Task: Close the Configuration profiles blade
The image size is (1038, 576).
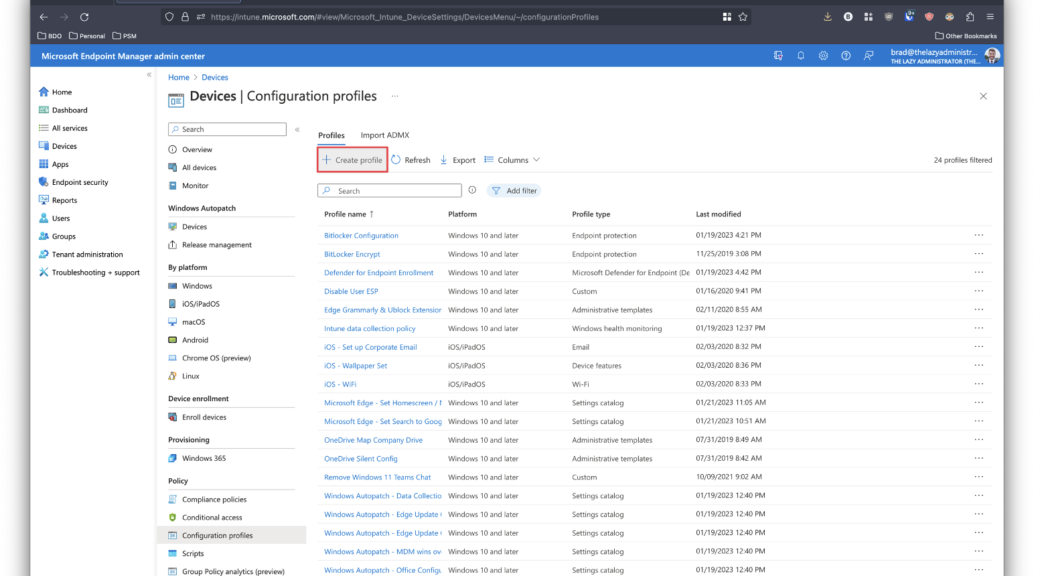Action: [x=984, y=96]
